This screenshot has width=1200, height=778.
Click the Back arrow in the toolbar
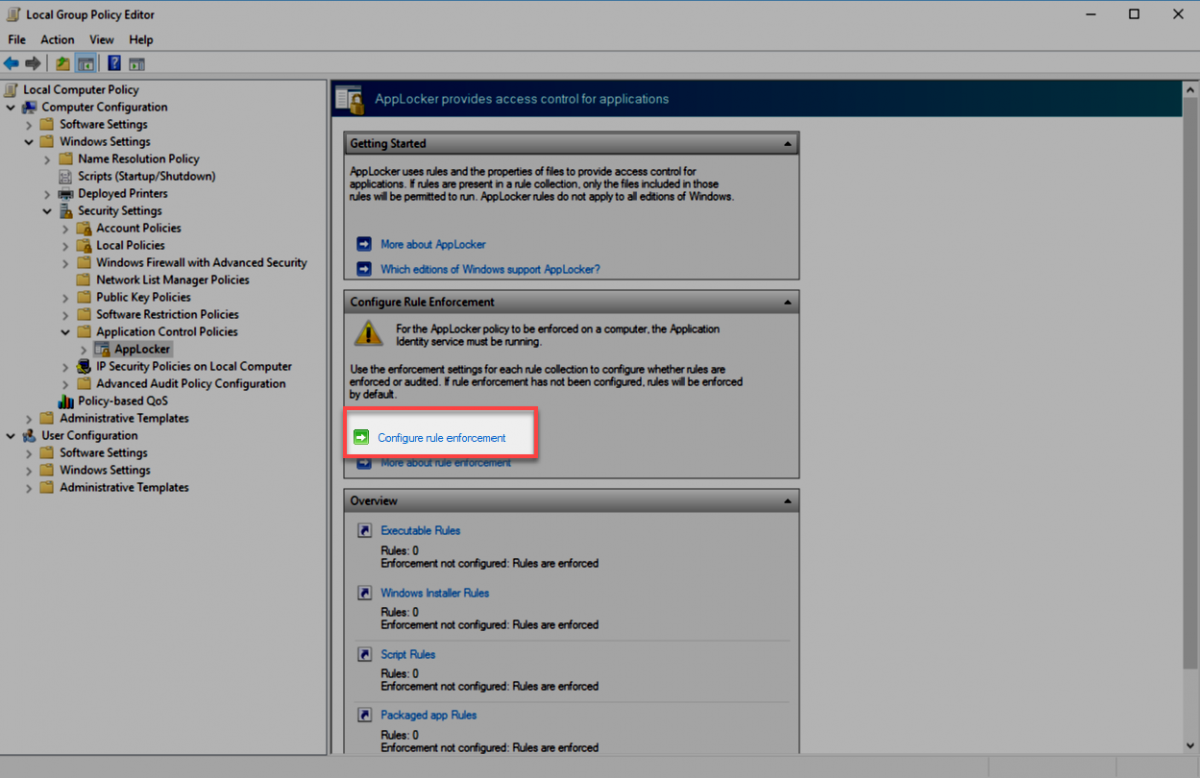pos(12,63)
